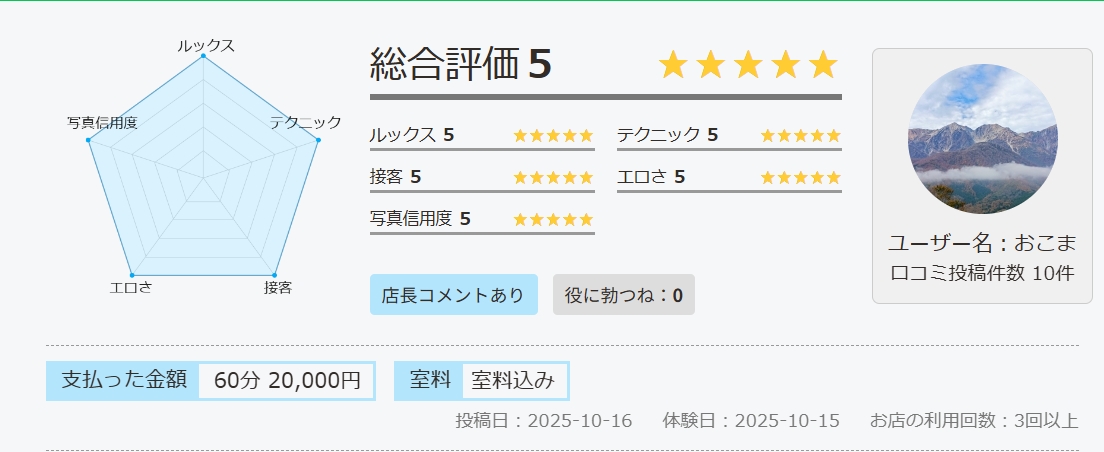Image resolution: width=1104 pixels, height=452 pixels.
Task: Click the テクニック star rating icons
Action: point(800,136)
